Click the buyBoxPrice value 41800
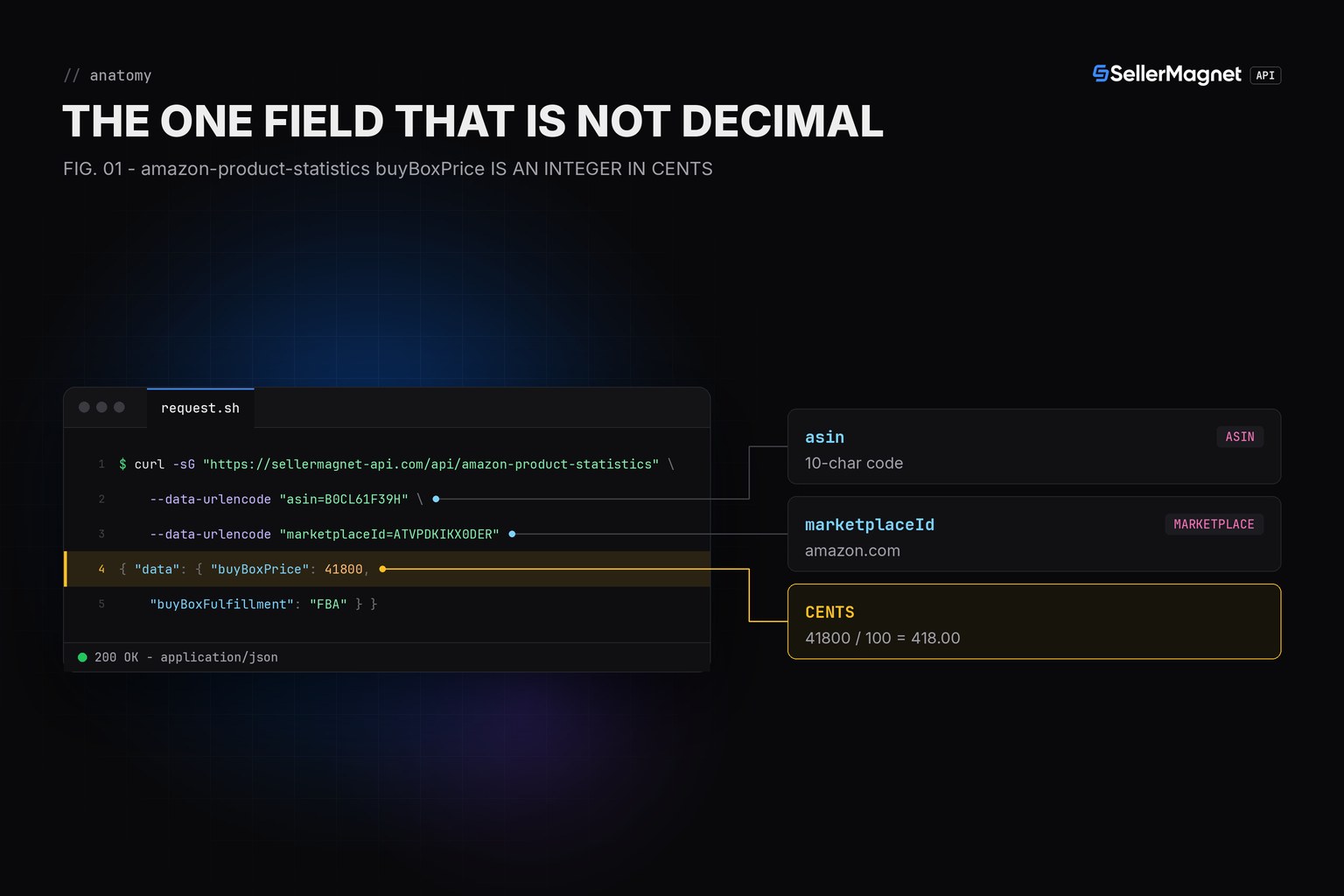This screenshot has height=896, width=1344. (x=343, y=569)
